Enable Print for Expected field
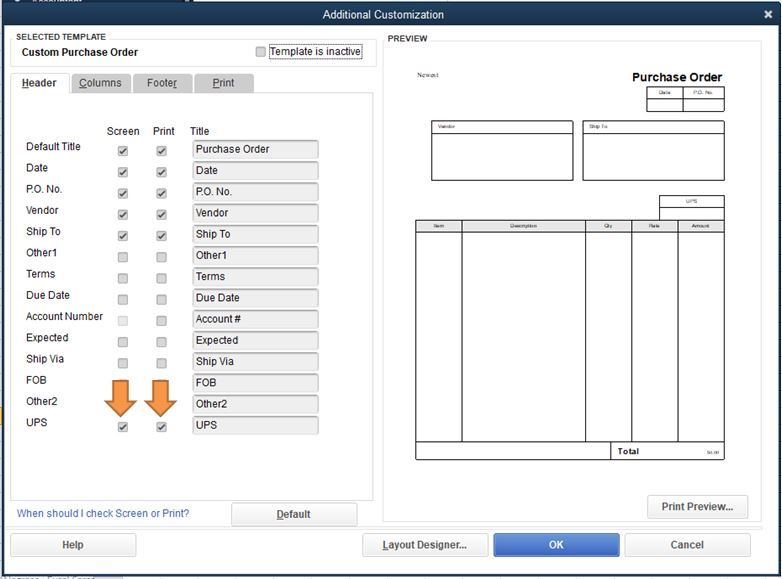 pos(161,342)
